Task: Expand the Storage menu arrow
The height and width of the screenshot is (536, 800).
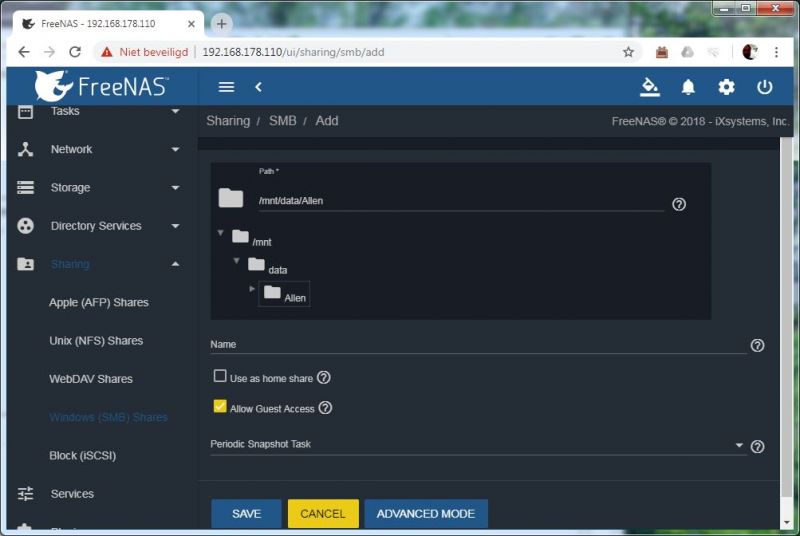Action: [x=176, y=188]
